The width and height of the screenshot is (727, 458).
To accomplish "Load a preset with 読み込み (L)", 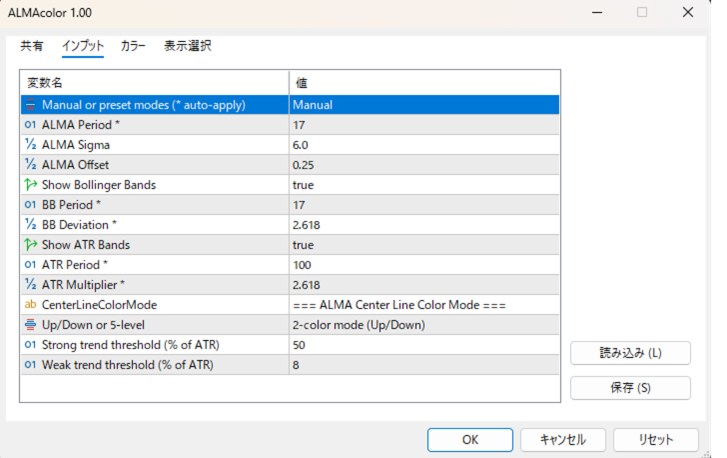I will [x=631, y=353].
